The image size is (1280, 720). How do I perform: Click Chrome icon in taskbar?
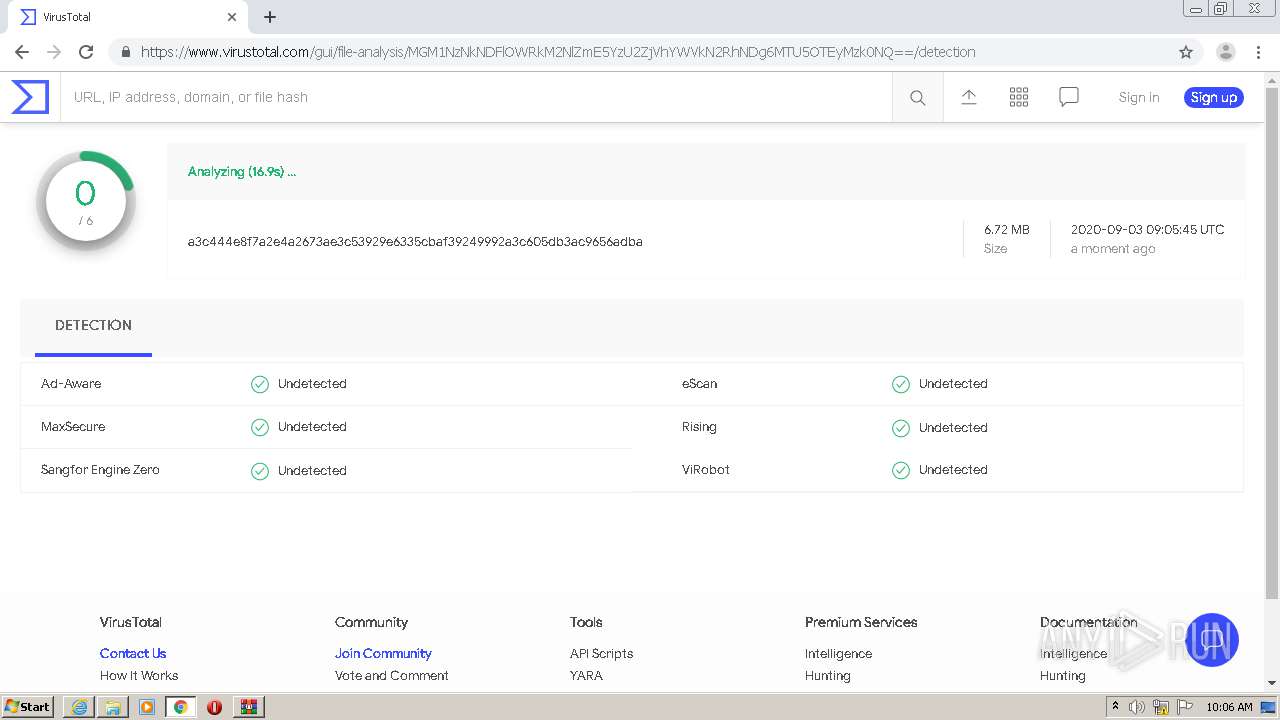(181, 707)
